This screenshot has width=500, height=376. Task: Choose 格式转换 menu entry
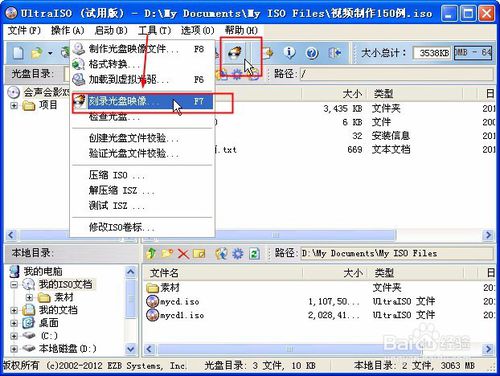(x=143, y=64)
